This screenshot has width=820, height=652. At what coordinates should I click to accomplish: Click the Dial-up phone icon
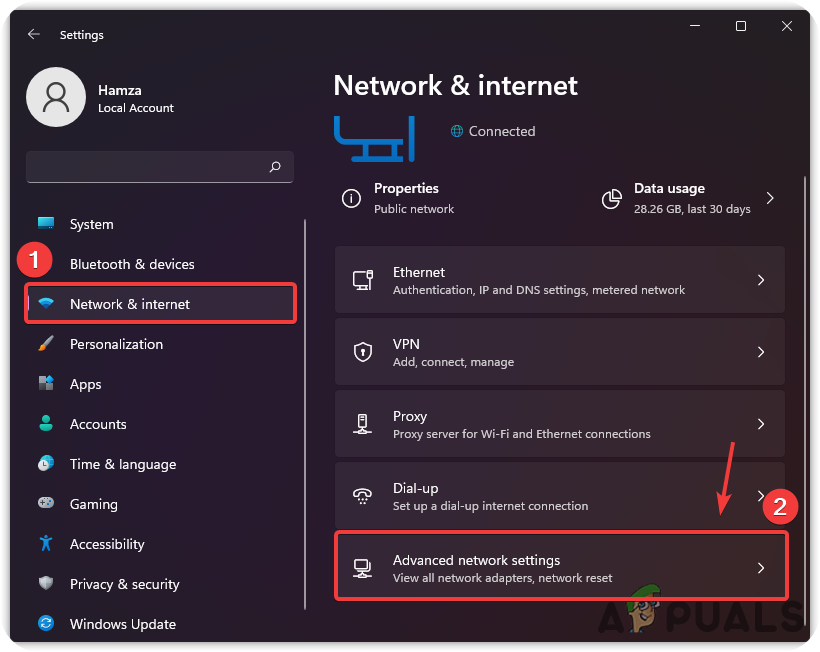tap(363, 496)
